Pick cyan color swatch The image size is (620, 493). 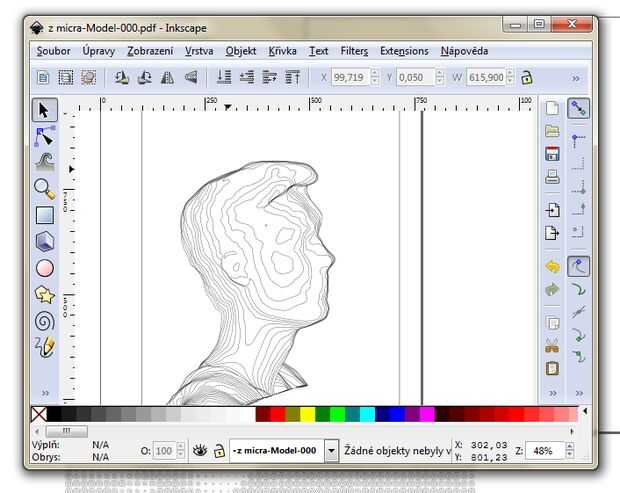click(367, 414)
